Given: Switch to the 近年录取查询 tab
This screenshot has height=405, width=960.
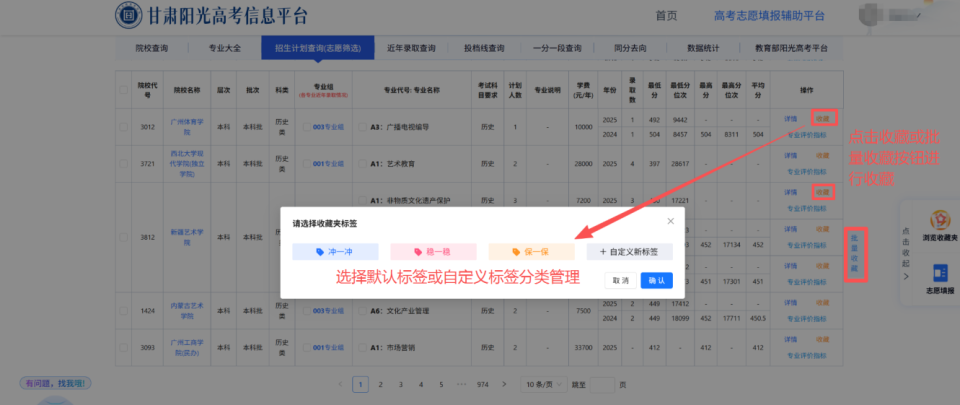Looking at the screenshot, I should pyautogui.click(x=411, y=48).
